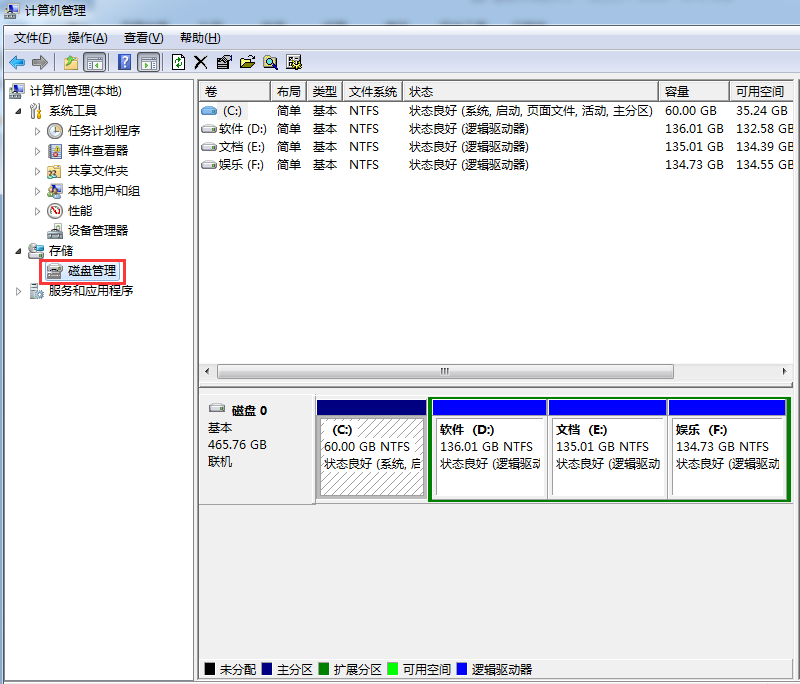Image resolution: width=800 pixels, height=684 pixels.
Task: Sort by the 文件系统 column header
Action: coord(373,91)
